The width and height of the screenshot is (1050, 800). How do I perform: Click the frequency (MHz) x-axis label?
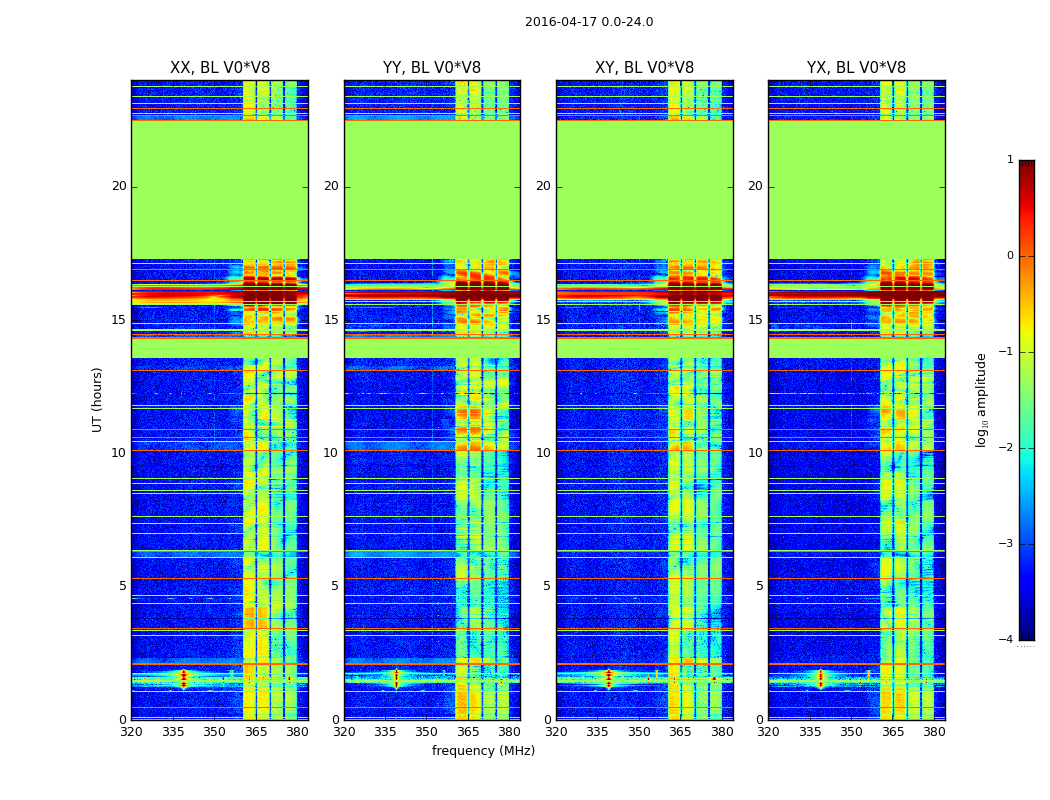483,751
